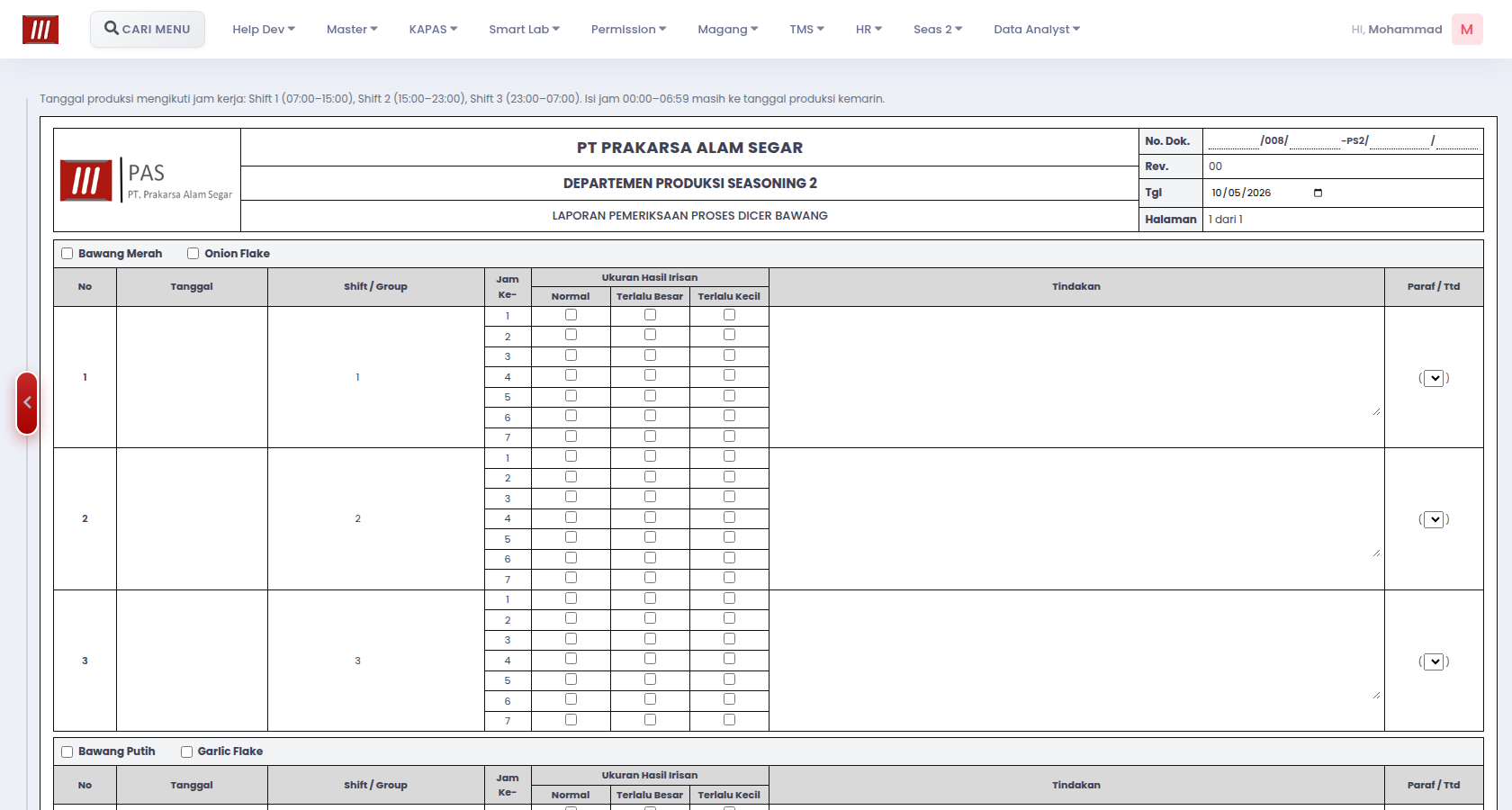
Task: Open Paraf/Ttd dropdown for row 2
Action: 1435,519
